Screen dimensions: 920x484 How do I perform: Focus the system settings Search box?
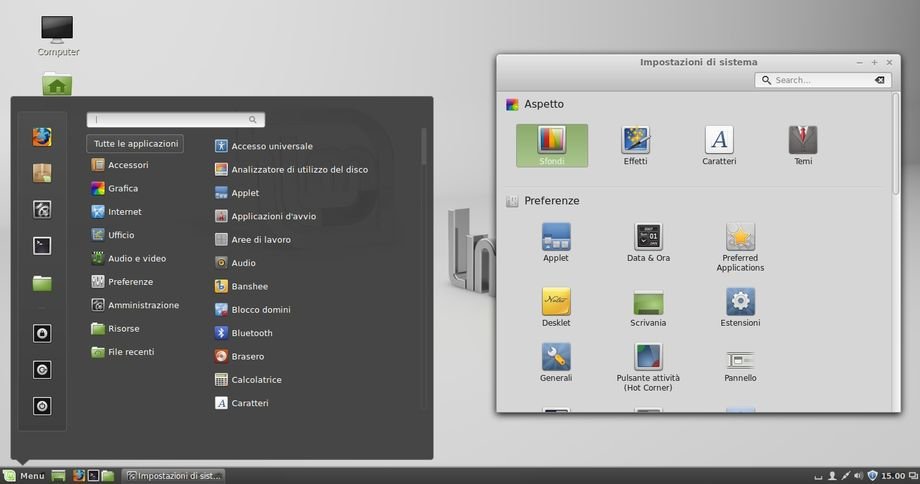[x=820, y=80]
